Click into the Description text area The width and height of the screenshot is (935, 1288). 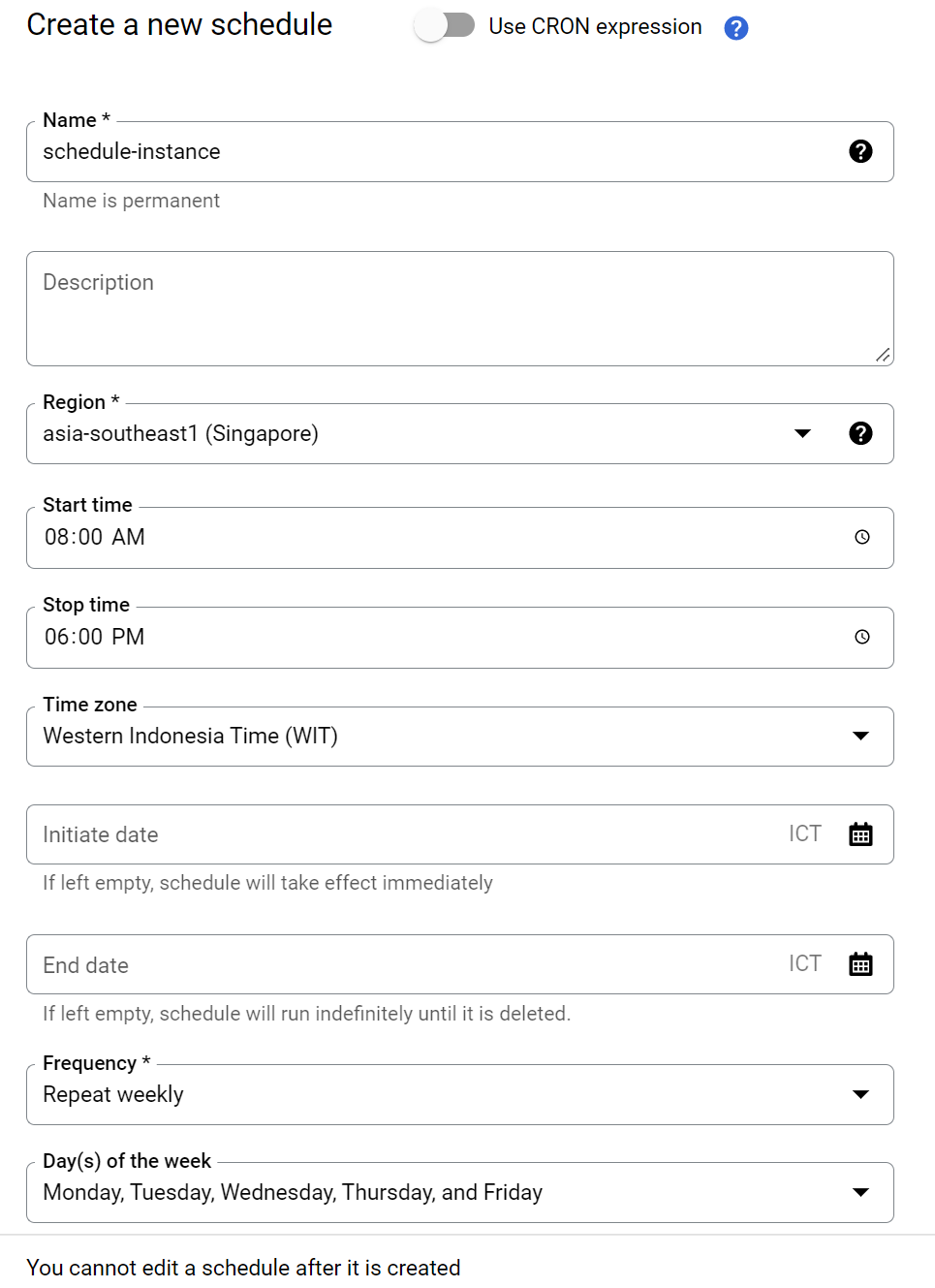460,308
